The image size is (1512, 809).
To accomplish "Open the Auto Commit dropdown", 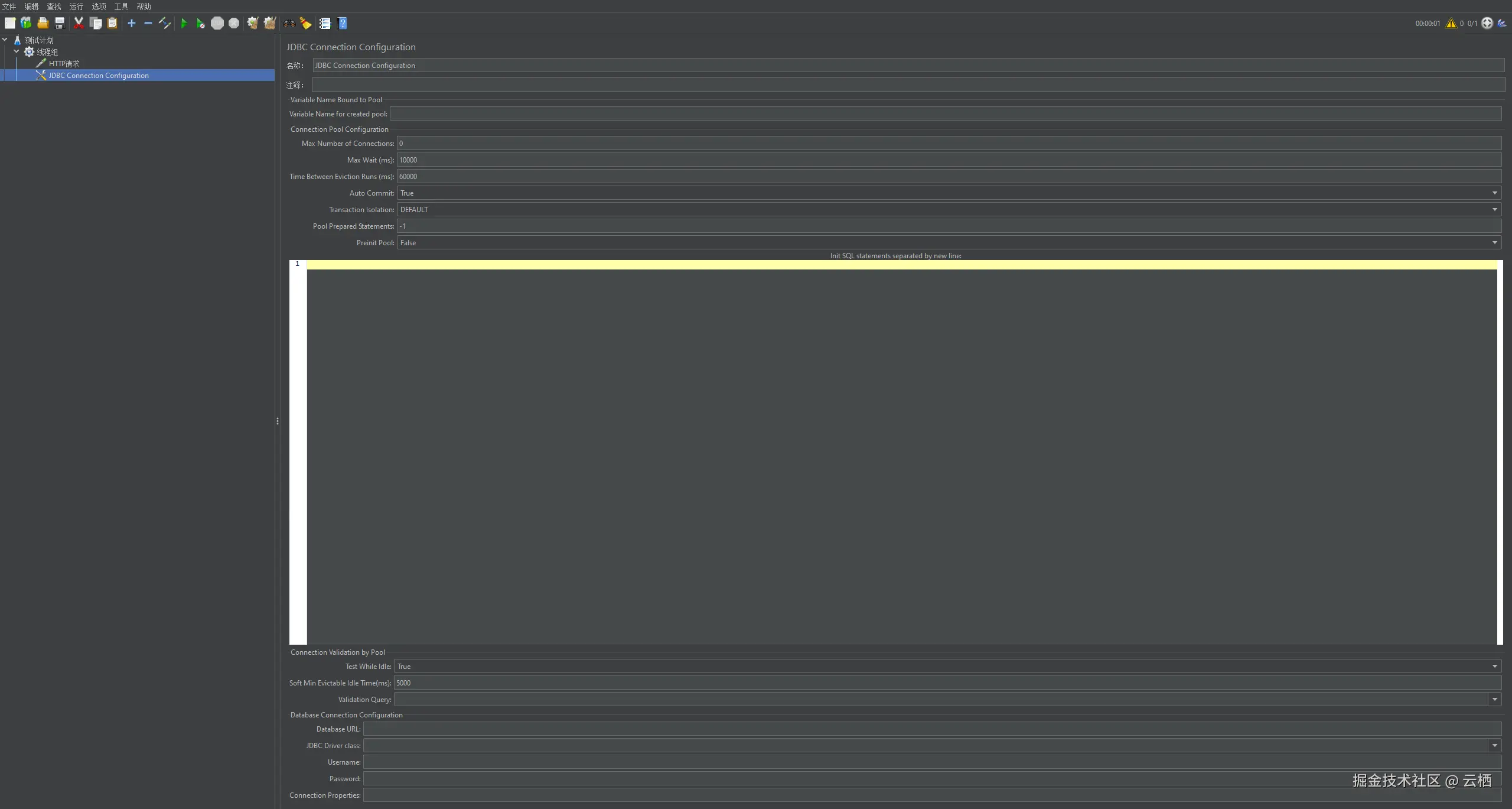I will 1494,193.
